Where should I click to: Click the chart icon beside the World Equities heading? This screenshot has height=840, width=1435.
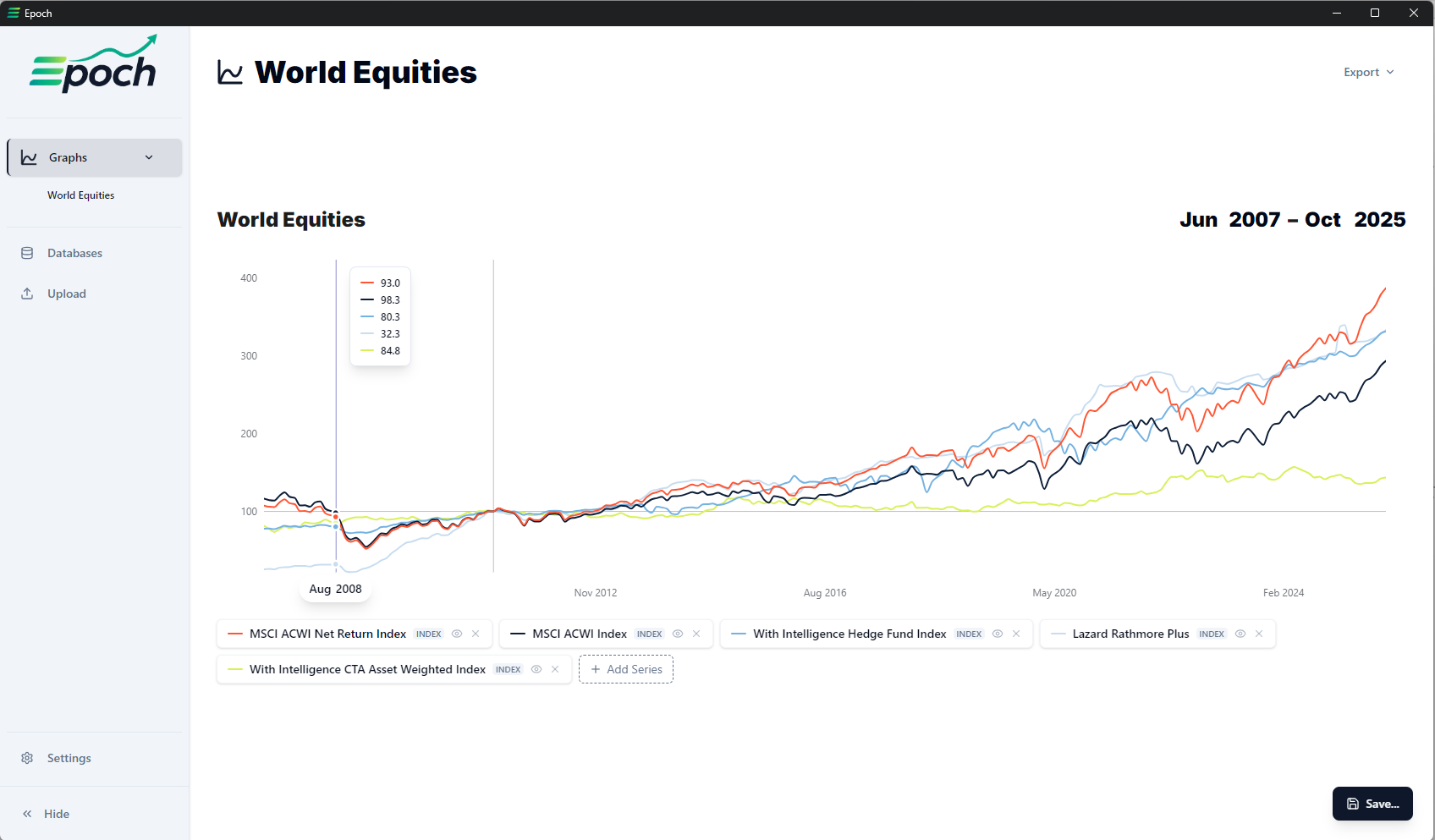pyautogui.click(x=230, y=73)
